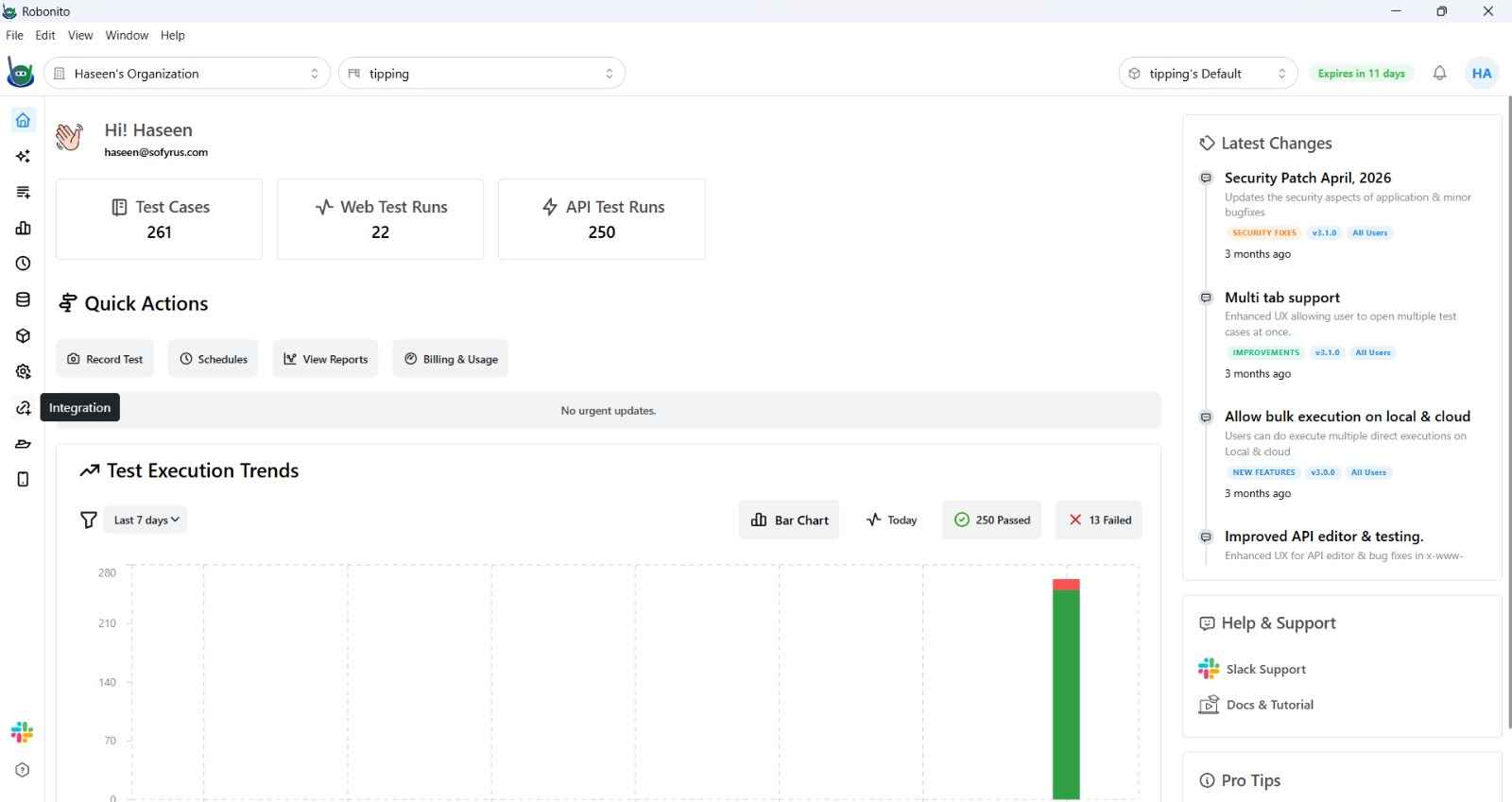Click the Latest Changes tag icon
Screen dimensions: 1512x802
click(x=1207, y=144)
